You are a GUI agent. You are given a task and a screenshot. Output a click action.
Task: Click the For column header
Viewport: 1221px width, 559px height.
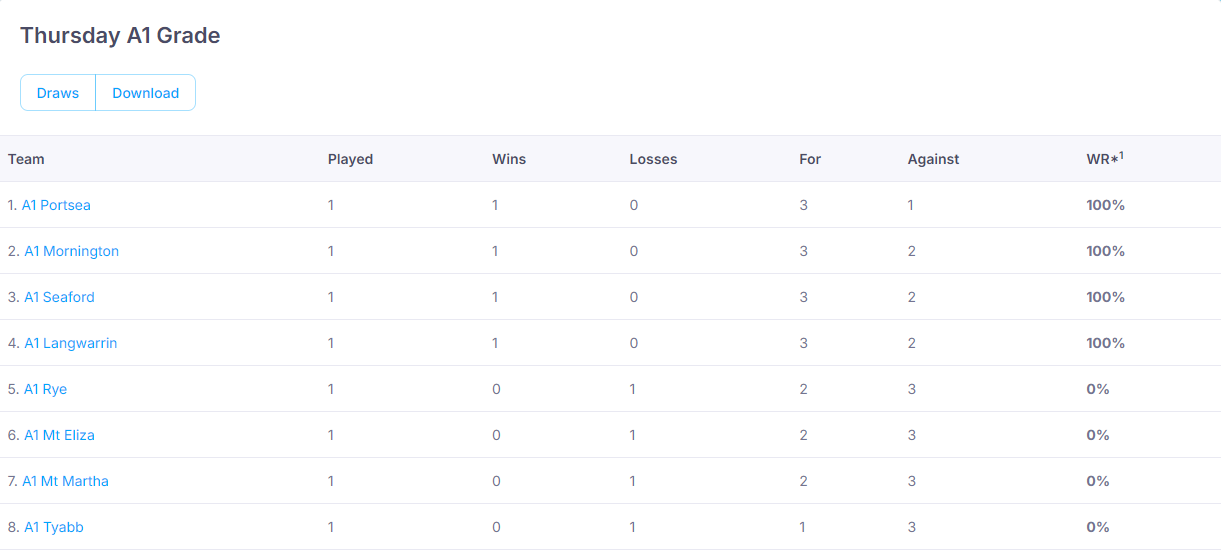tap(810, 159)
